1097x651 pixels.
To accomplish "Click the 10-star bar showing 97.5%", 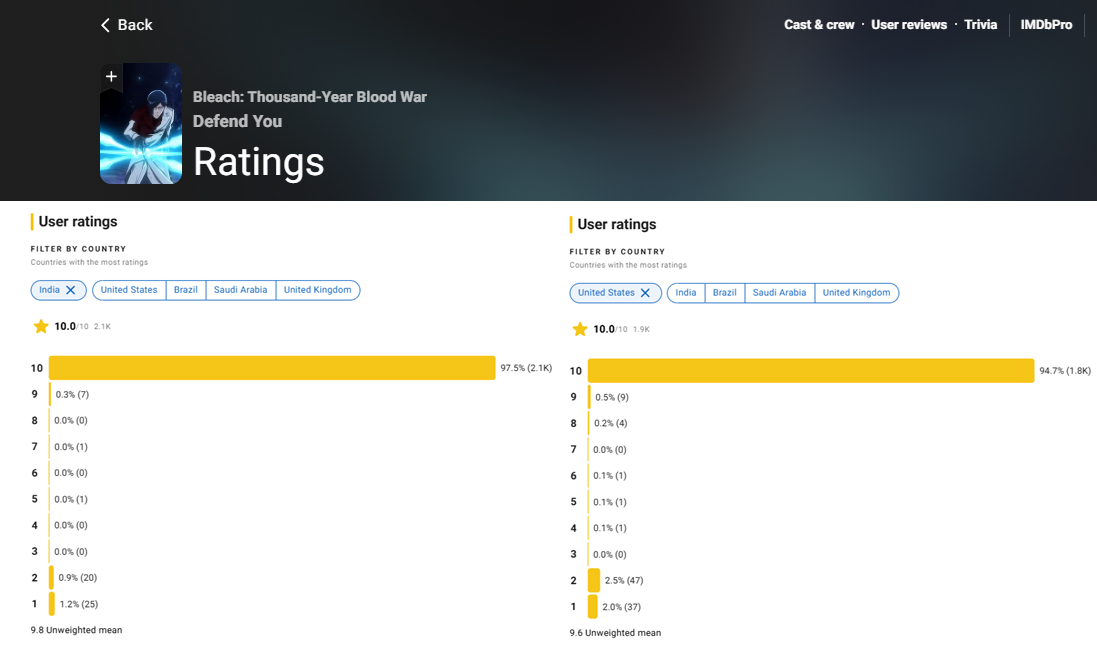I will coord(272,369).
